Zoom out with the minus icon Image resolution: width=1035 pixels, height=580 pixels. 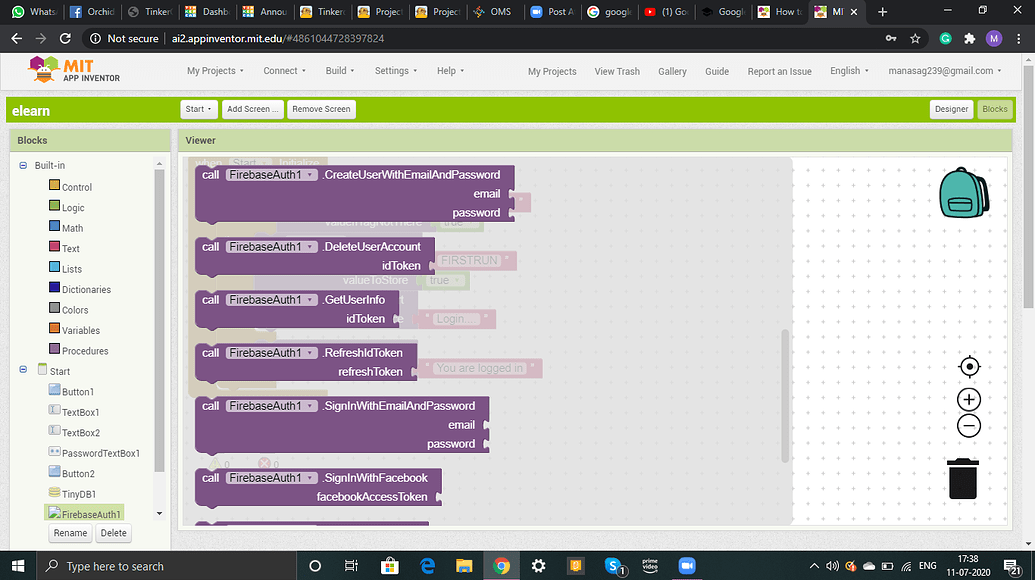968,426
